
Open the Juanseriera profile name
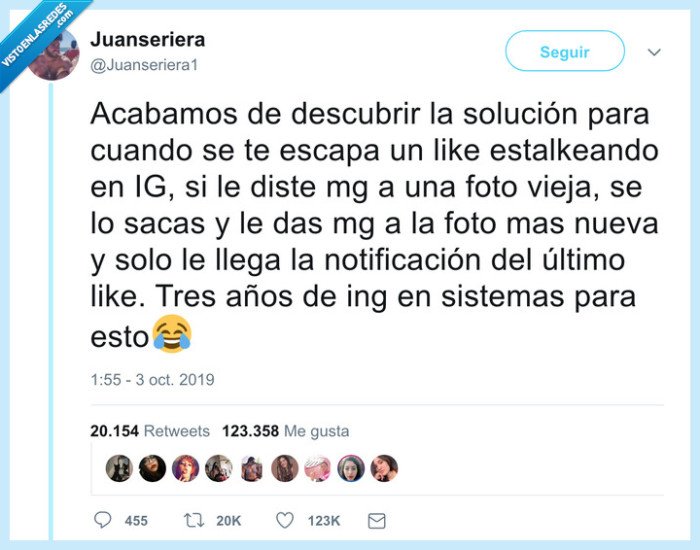147,40
